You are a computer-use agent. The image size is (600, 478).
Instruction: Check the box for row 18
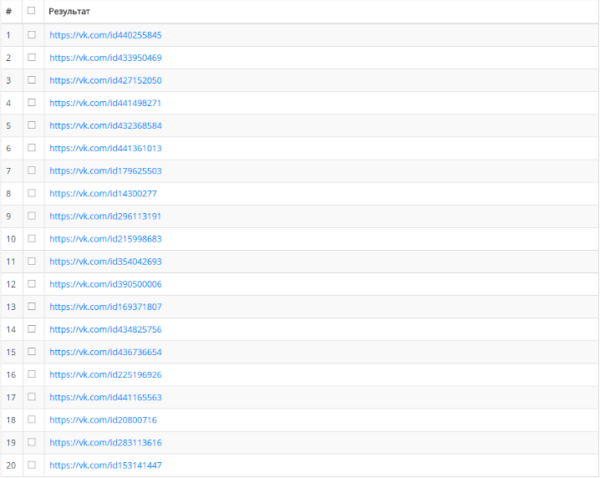coord(32,419)
